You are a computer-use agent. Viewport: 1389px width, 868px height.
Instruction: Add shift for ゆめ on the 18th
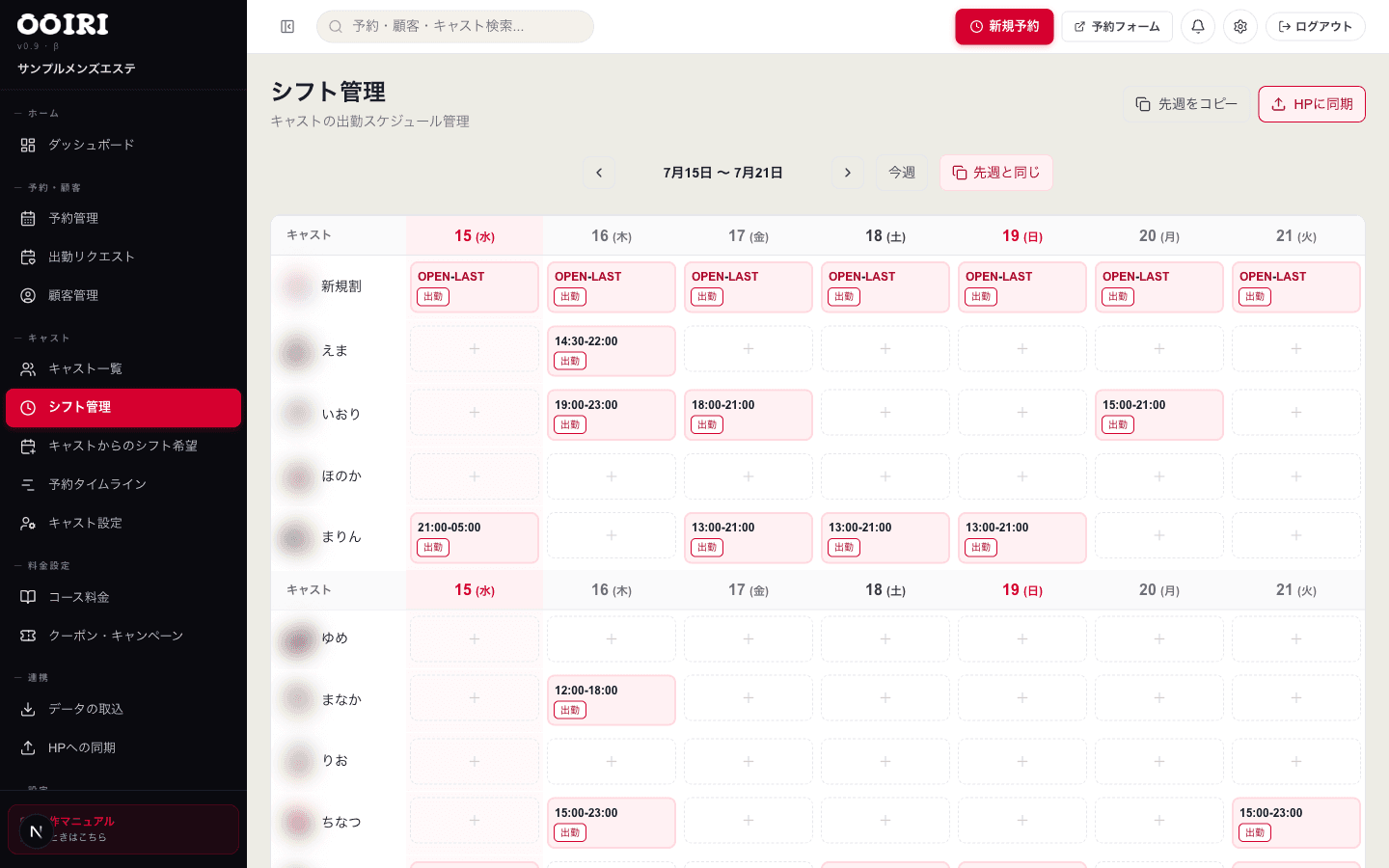tap(885, 638)
